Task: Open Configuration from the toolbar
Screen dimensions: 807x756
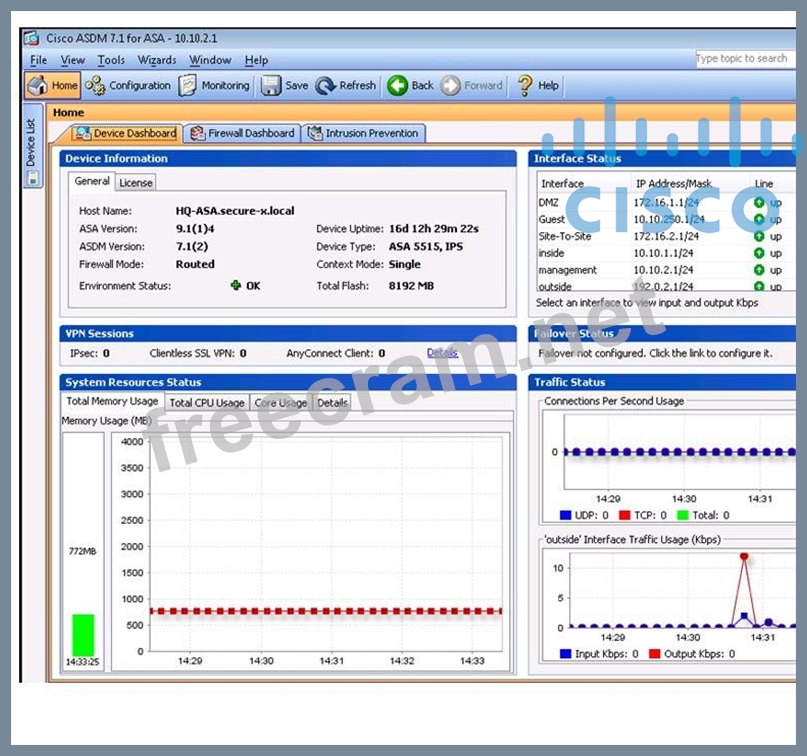Action: [96, 86]
